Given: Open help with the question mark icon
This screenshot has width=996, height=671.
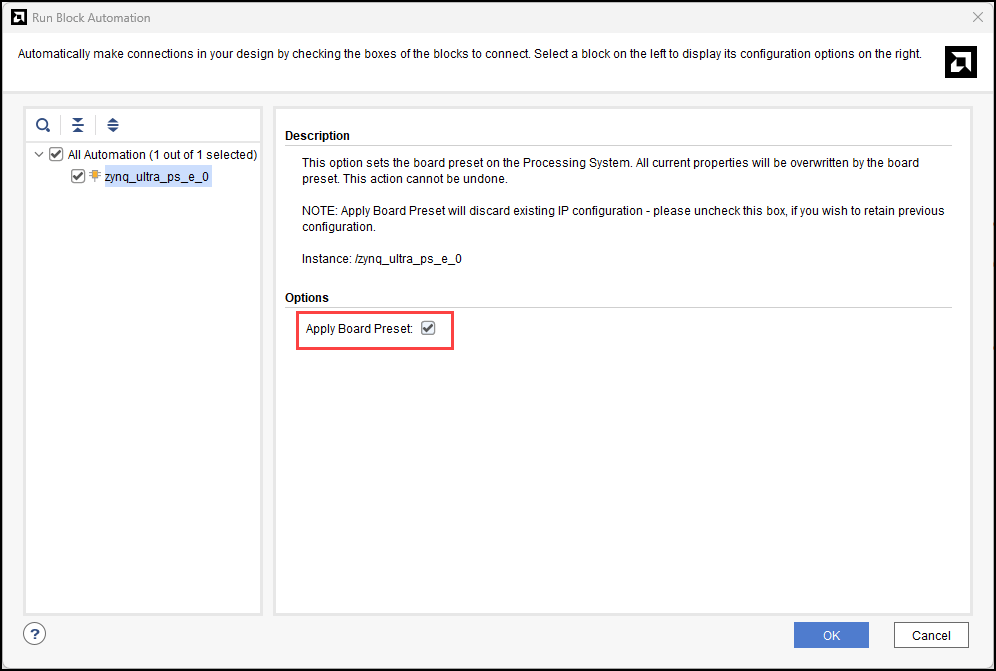Looking at the screenshot, I should coord(35,633).
